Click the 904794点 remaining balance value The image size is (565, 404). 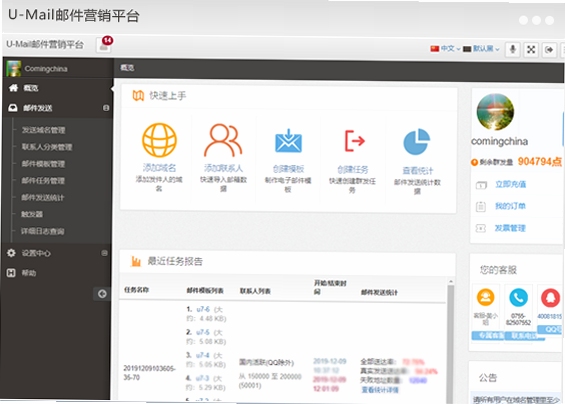(540, 161)
